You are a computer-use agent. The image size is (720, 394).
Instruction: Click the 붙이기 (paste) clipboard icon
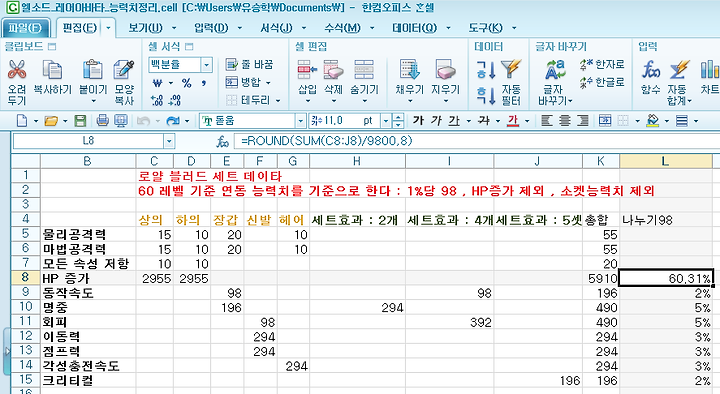pyautogui.click(x=93, y=70)
